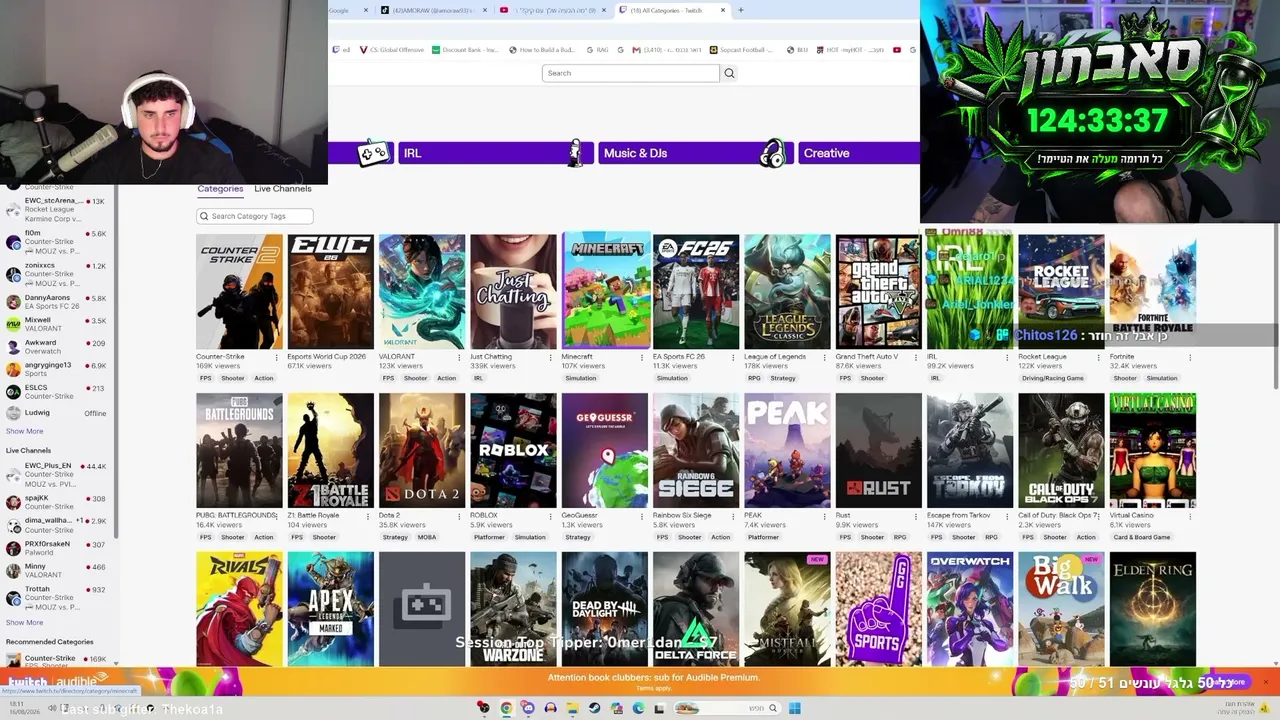
Task: Open the Rust category cover
Action: pyautogui.click(x=879, y=451)
